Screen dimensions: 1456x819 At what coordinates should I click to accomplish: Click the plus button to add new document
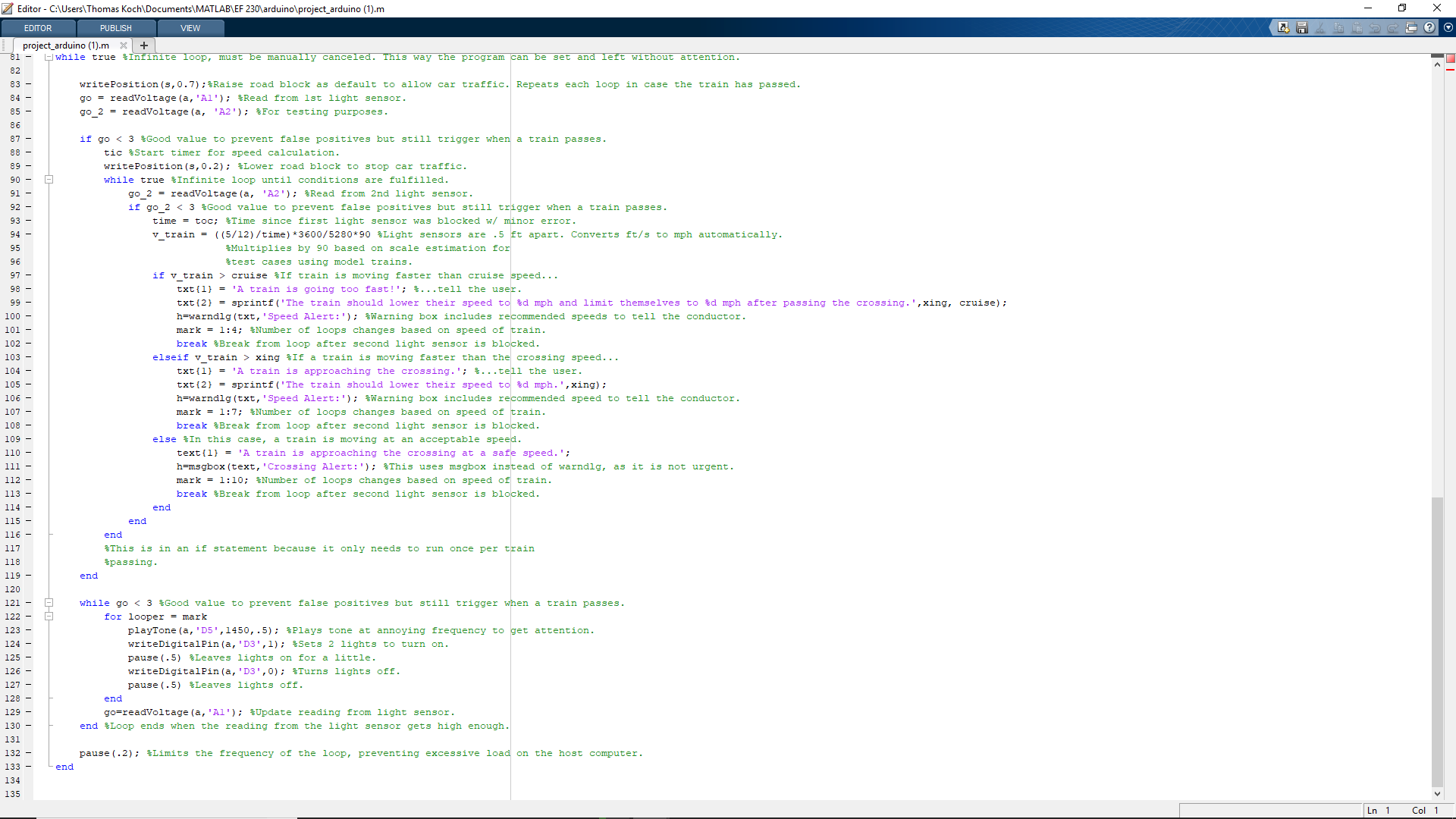(x=144, y=45)
